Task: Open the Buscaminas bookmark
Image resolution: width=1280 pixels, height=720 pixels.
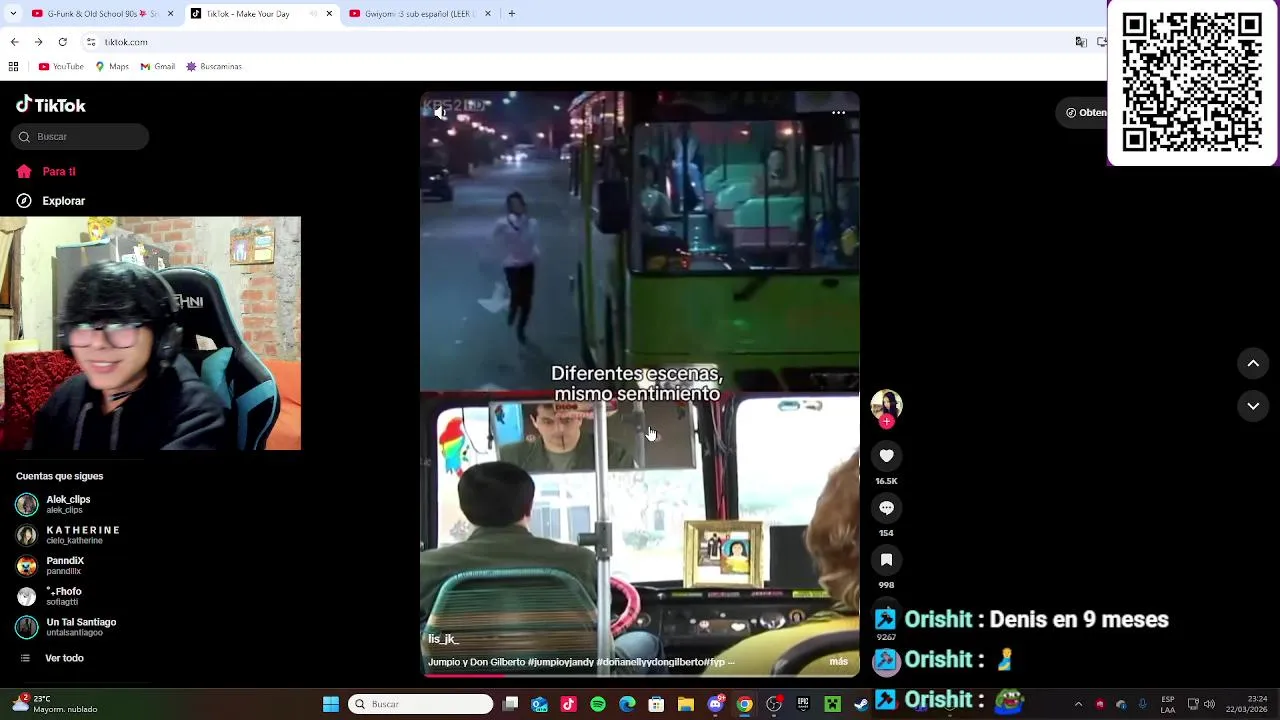Action: [x=214, y=67]
